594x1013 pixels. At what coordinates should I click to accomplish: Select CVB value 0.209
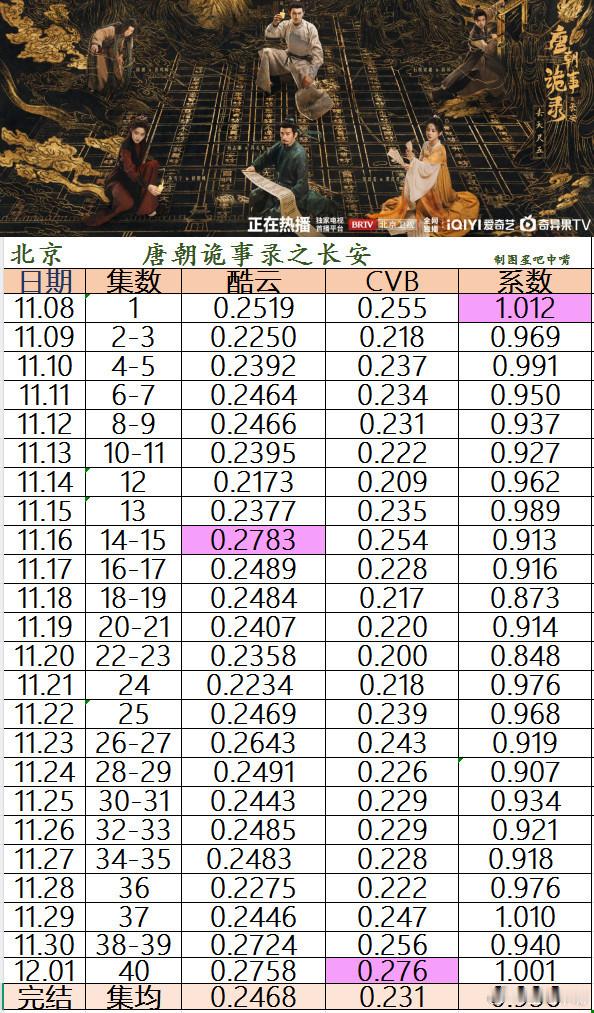(x=392, y=483)
